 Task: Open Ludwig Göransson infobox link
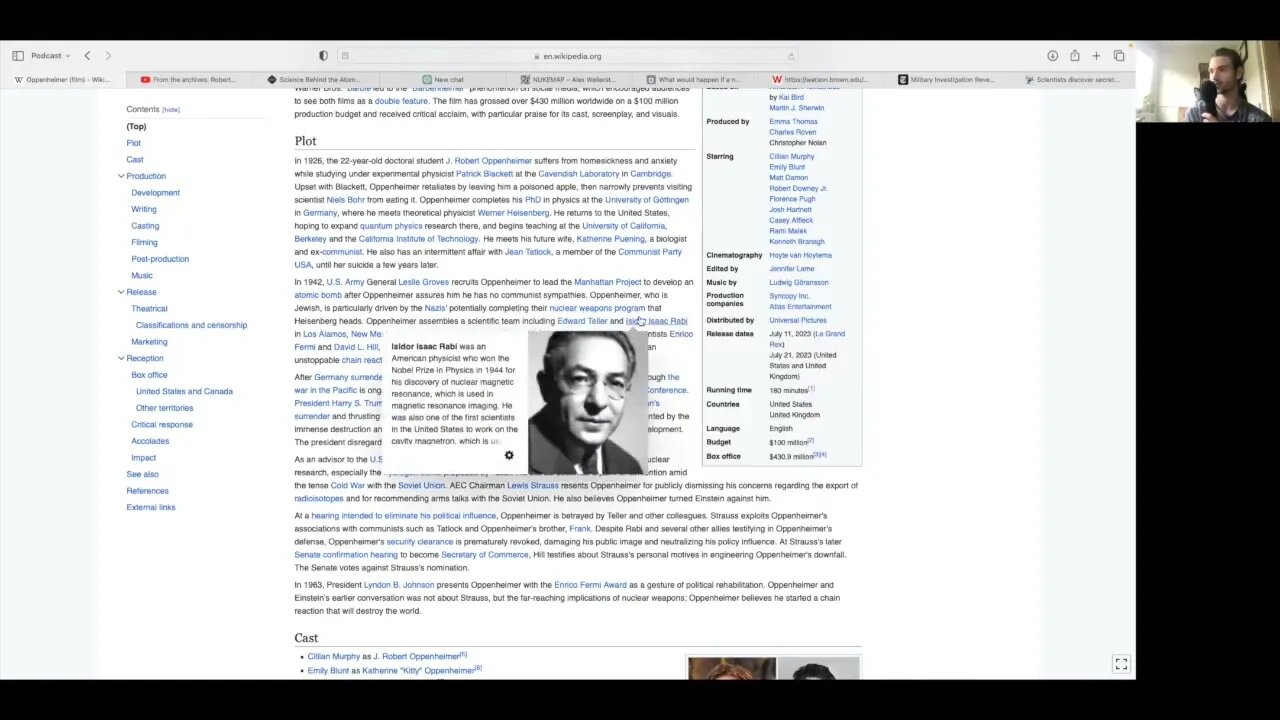click(x=799, y=282)
